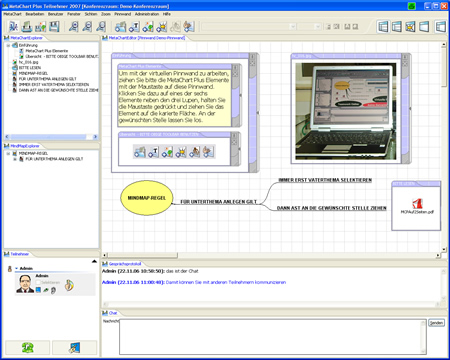Open the Administration menu

click(x=147, y=14)
